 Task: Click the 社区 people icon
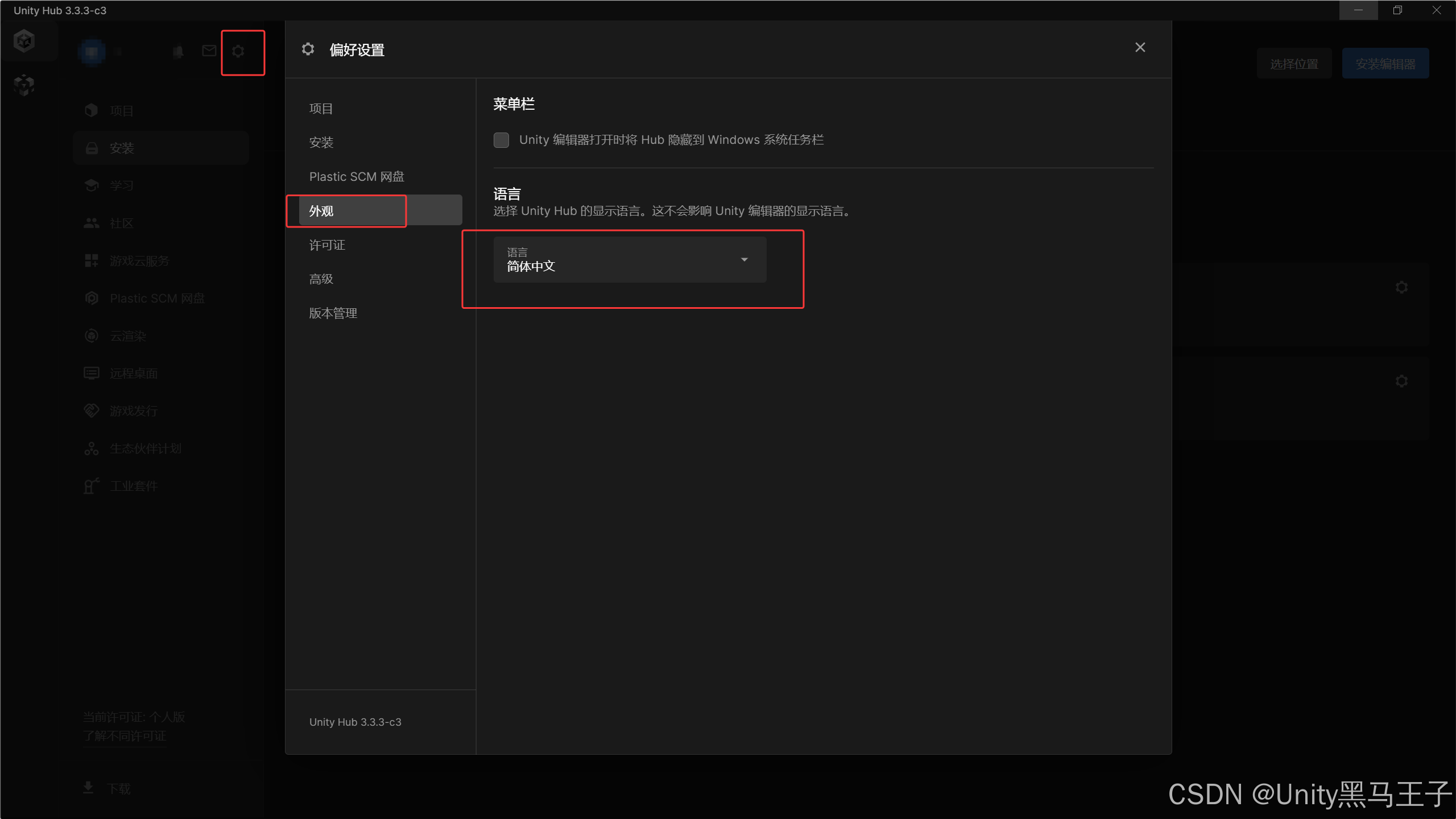point(91,223)
